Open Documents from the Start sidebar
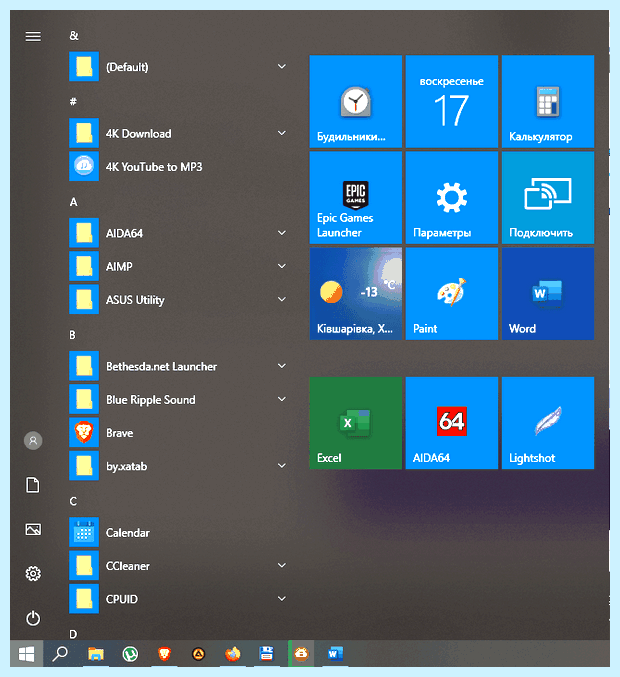 point(33,485)
